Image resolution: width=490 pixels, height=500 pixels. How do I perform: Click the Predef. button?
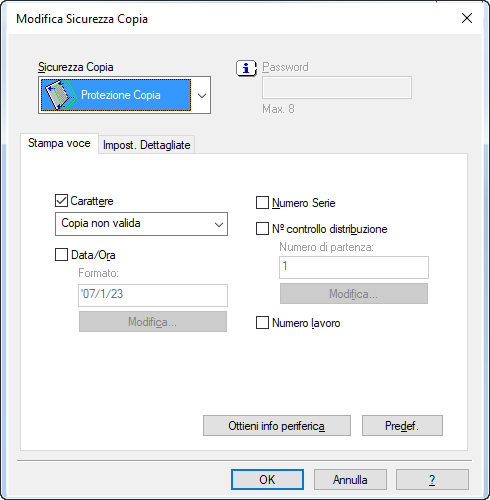click(402, 425)
